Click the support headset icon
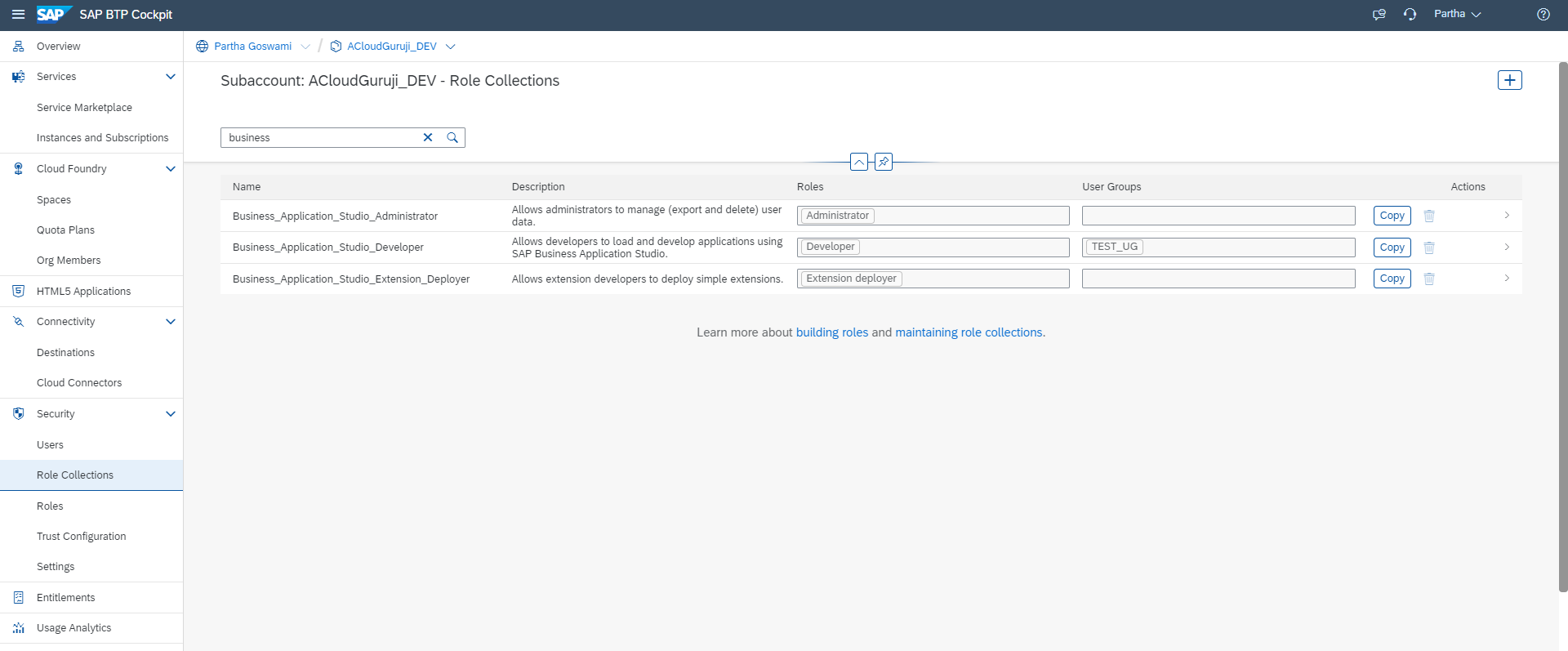The width and height of the screenshot is (1568, 651). point(1410,15)
